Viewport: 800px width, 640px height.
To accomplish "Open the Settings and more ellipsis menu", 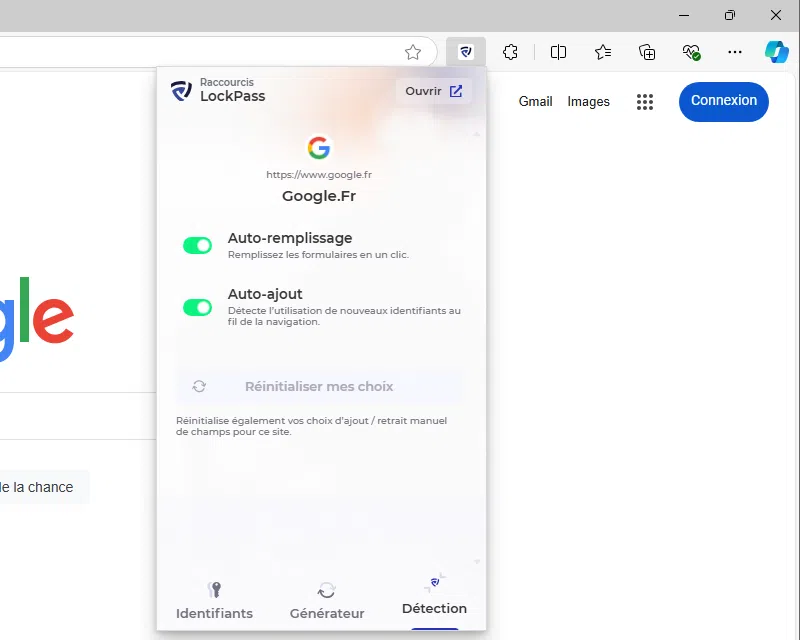I will pyautogui.click(x=735, y=52).
